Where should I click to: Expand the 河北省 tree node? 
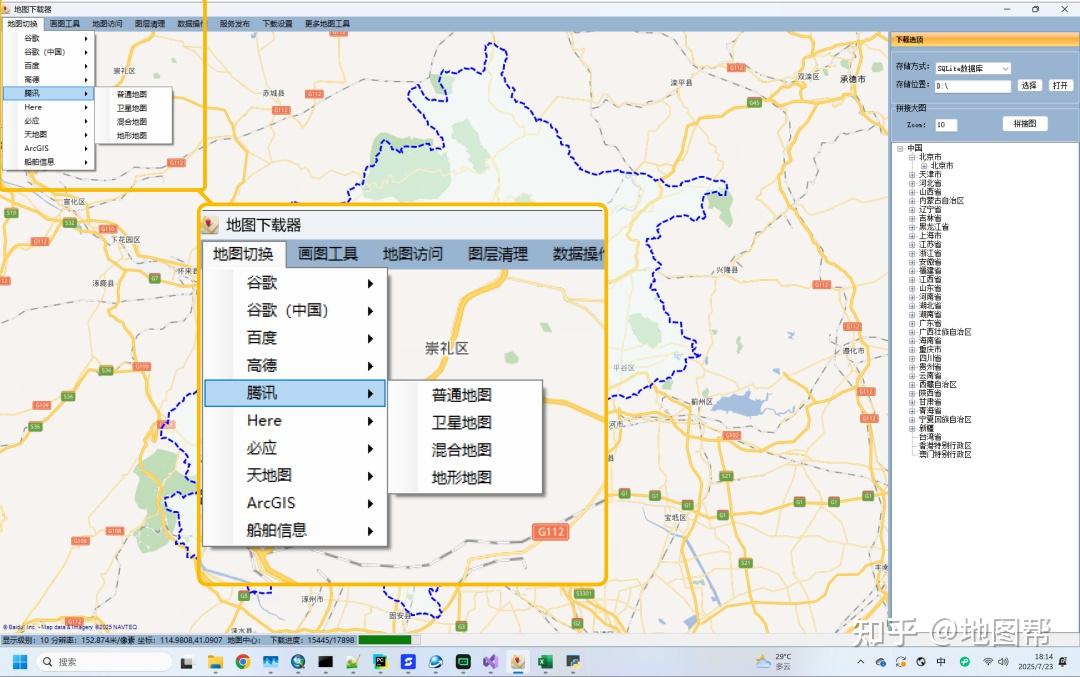click(912, 184)
